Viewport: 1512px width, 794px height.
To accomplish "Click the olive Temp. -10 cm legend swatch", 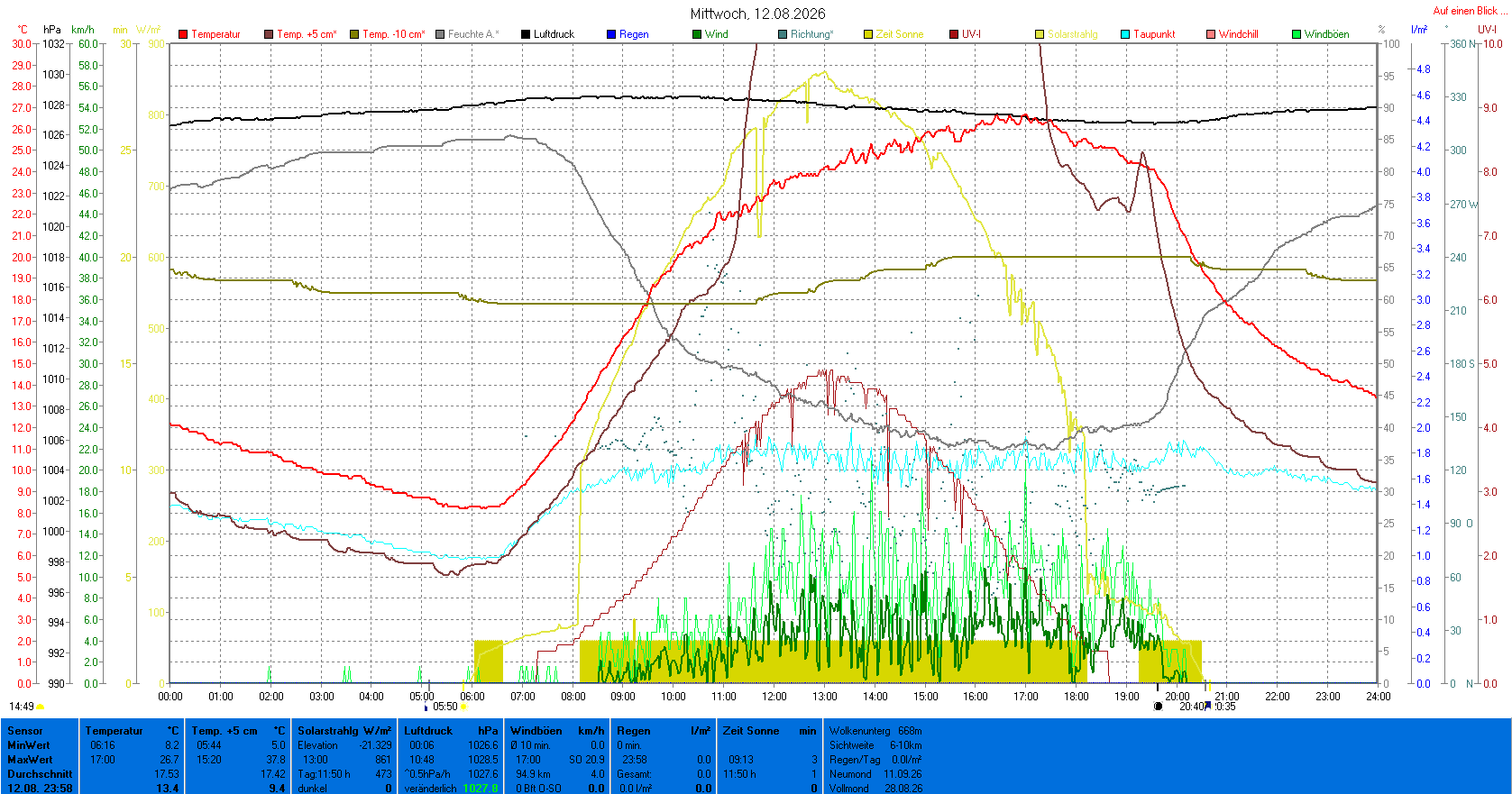I will coord(354,34).
